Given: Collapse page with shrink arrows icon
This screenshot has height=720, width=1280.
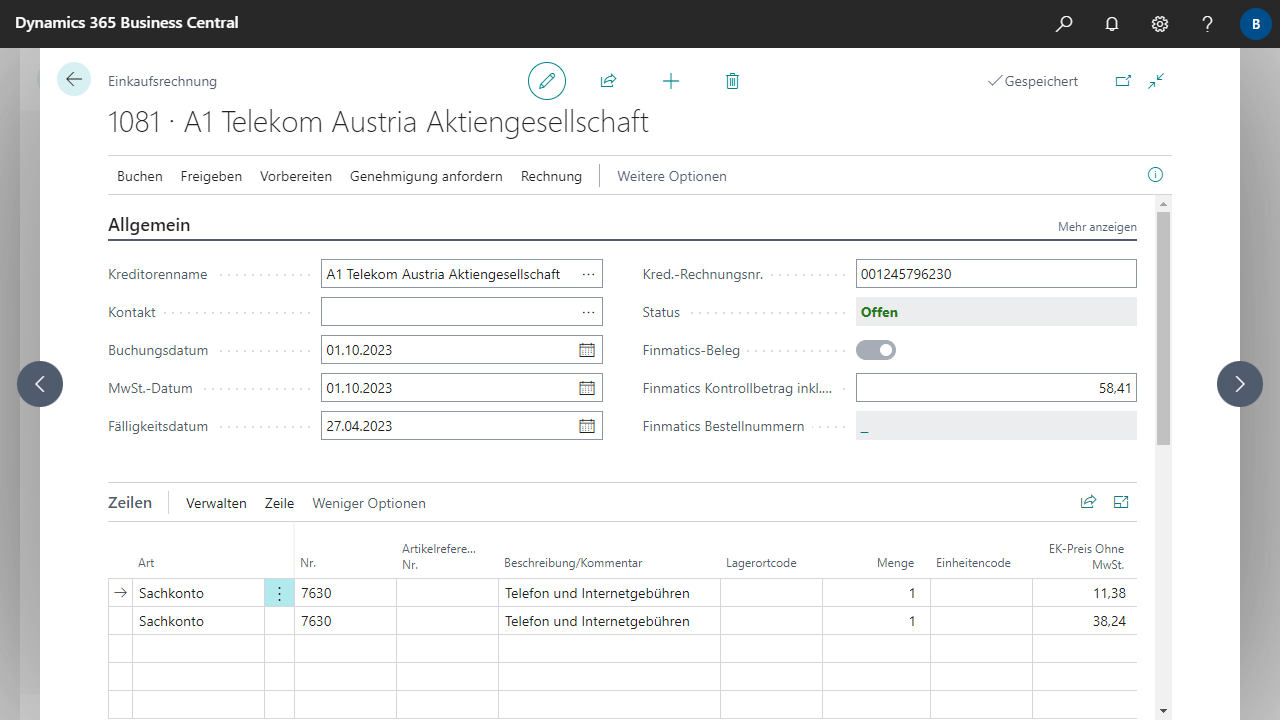Looking at the screenshot, I should (1157, 81).
